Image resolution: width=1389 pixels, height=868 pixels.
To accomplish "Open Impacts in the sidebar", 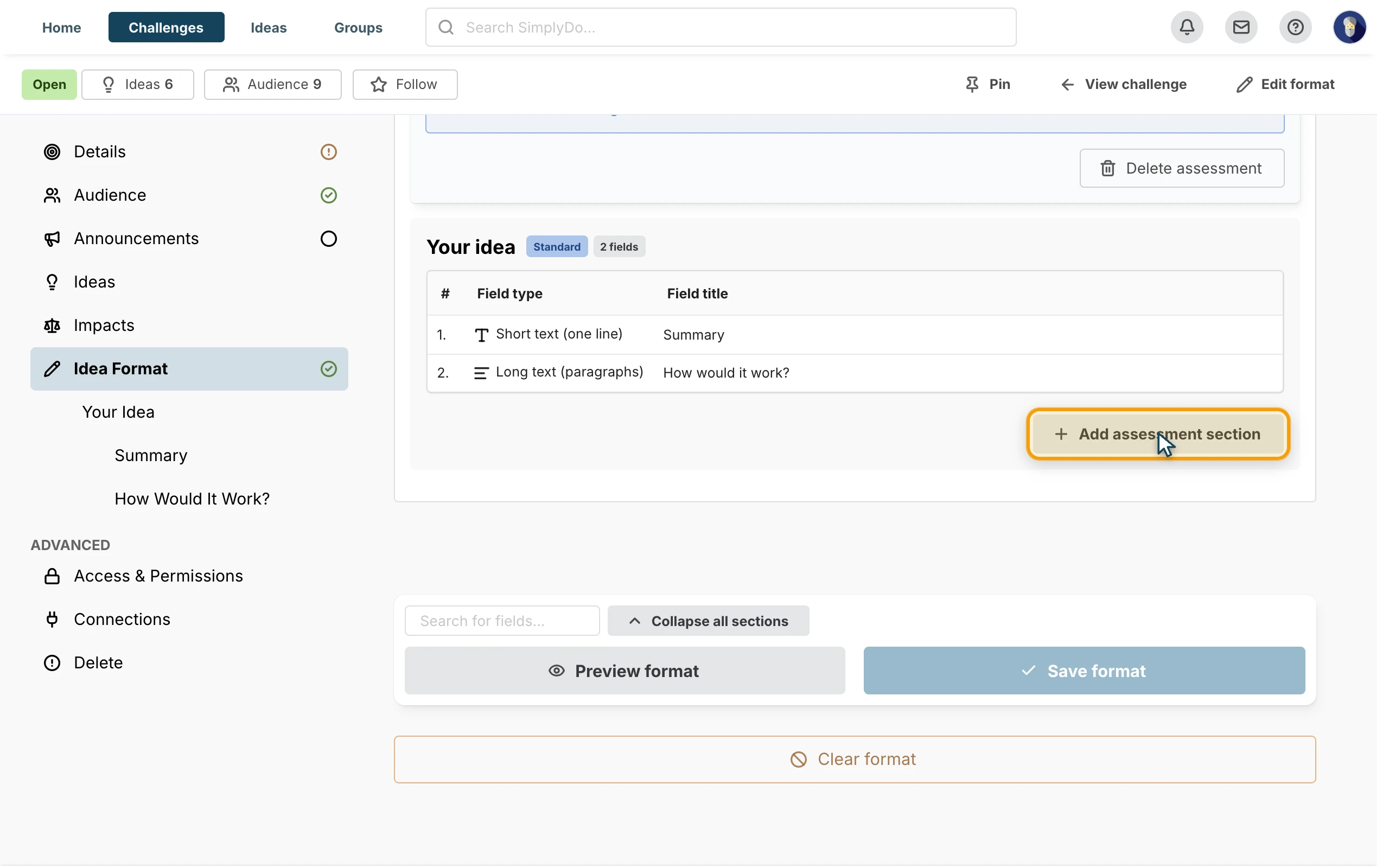I will pyautogui.click(x=189, y=325).
